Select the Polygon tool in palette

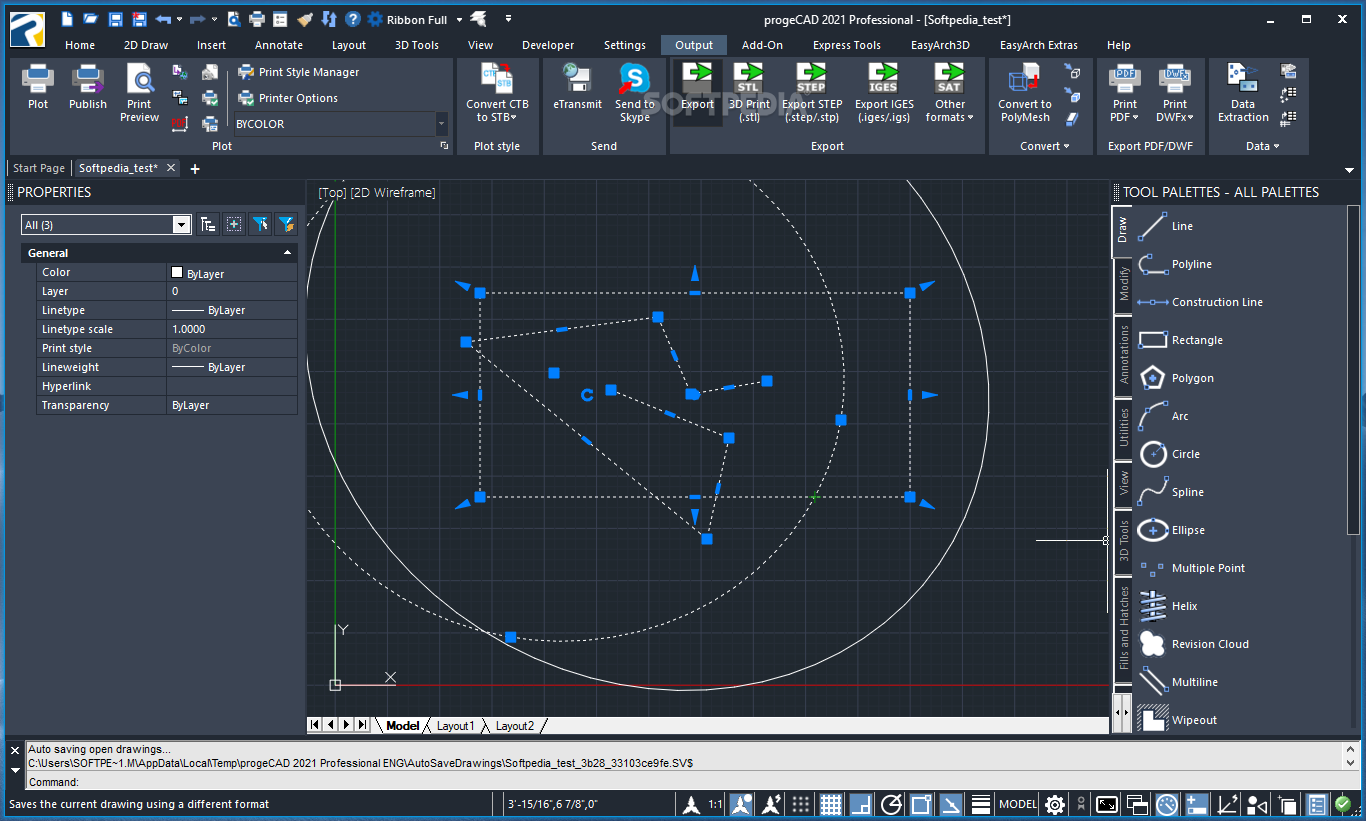click(x=1177, y=378)
